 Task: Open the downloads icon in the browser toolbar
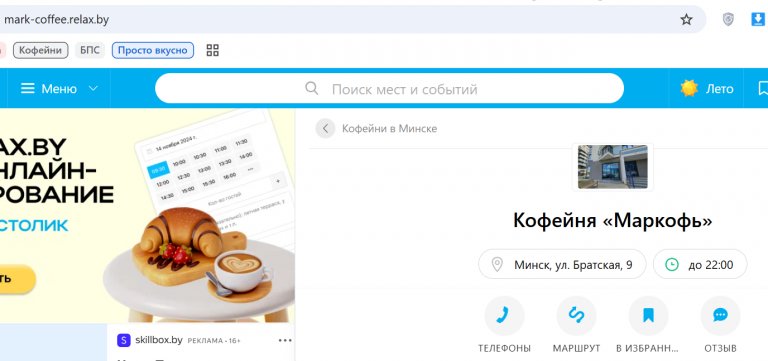(757, 20)
